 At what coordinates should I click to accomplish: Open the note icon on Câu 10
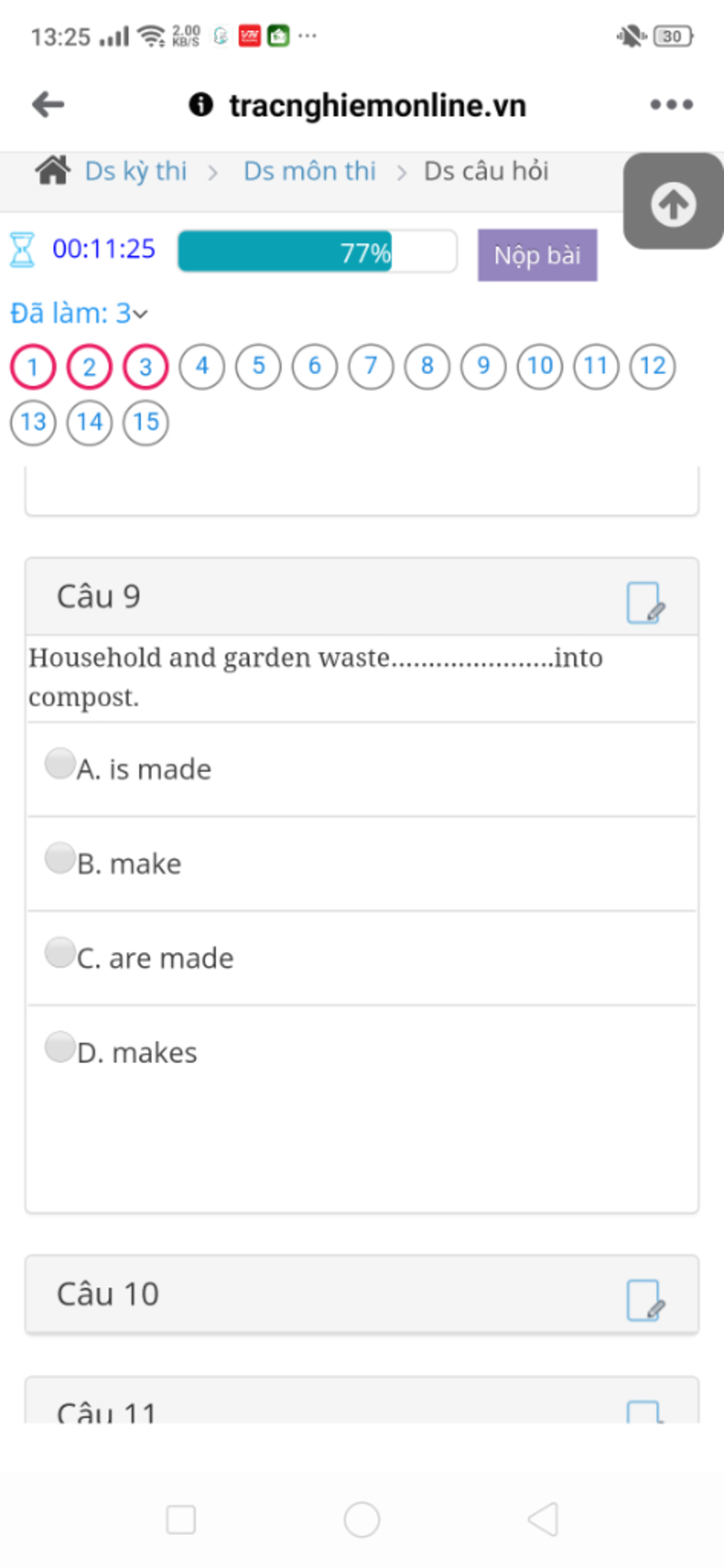[646, 1299]
